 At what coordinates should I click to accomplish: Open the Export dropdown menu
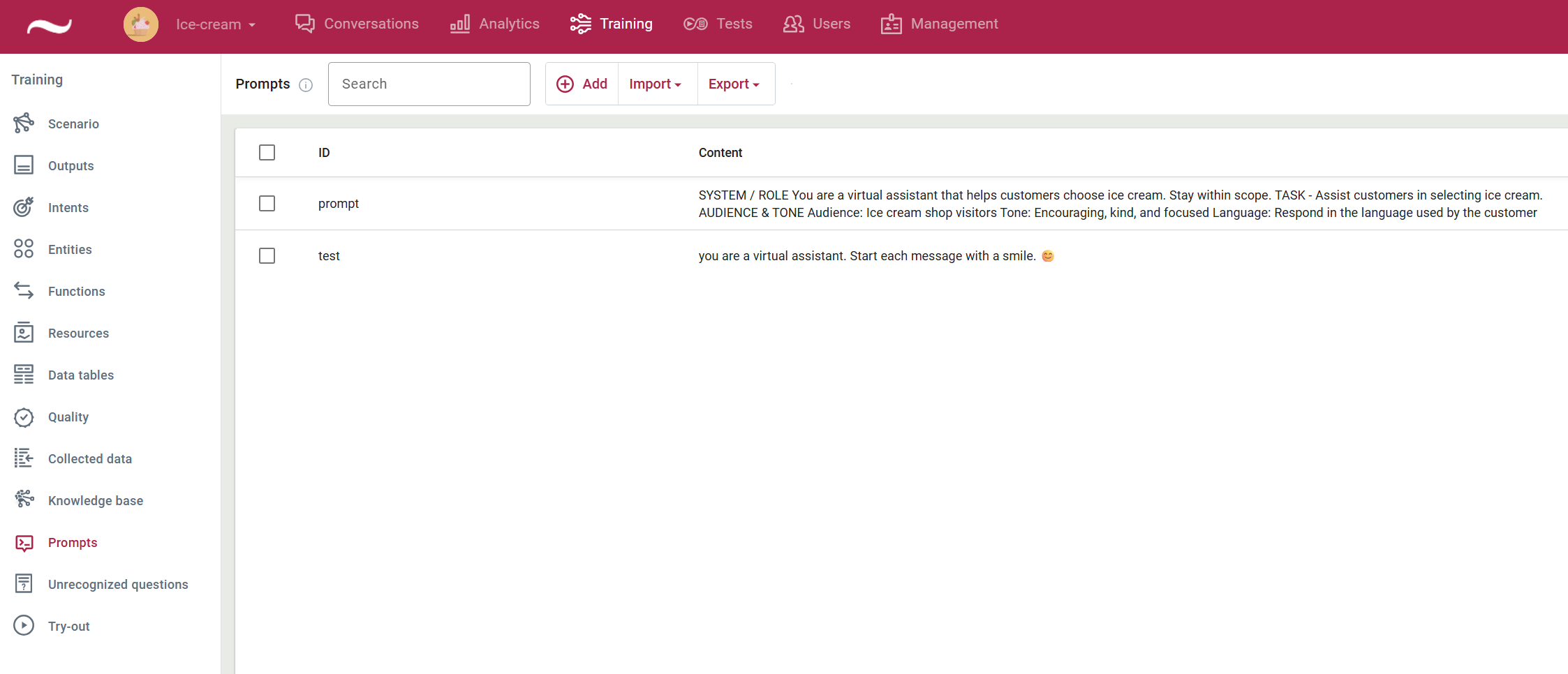click(x=734, y=84)
